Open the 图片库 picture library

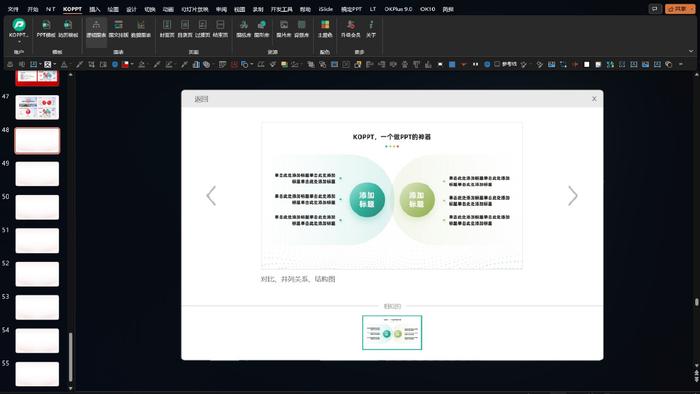[284, 29]
